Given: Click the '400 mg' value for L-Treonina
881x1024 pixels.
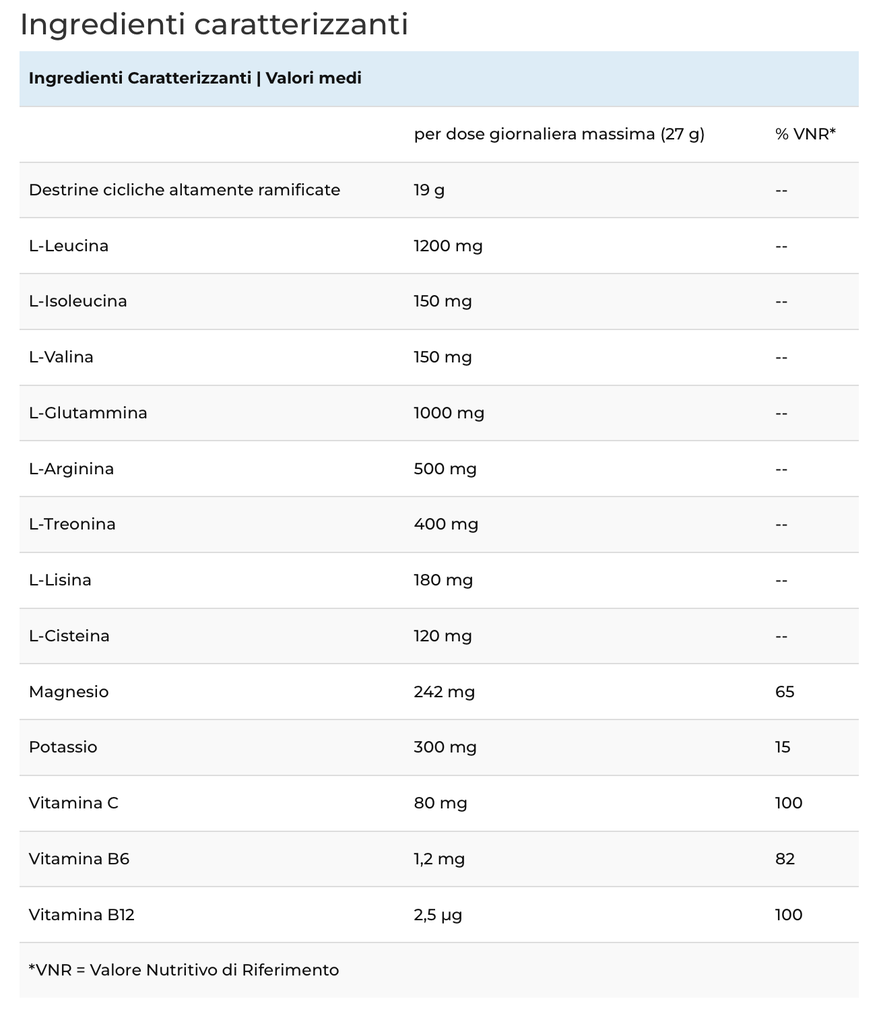Looking at the screenshot, I should coord(446,524).
